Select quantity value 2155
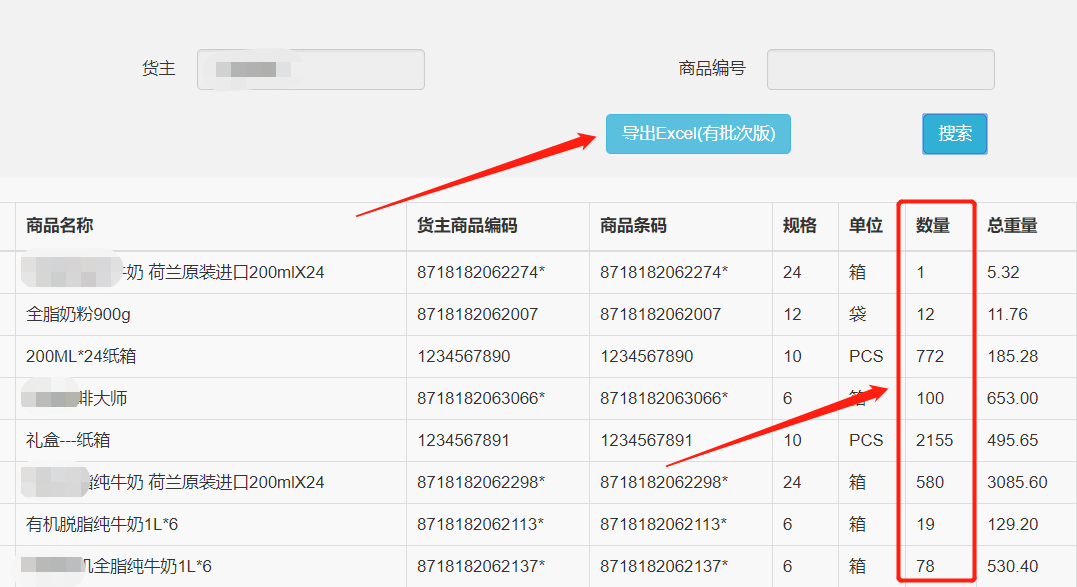 coord(935,440)
